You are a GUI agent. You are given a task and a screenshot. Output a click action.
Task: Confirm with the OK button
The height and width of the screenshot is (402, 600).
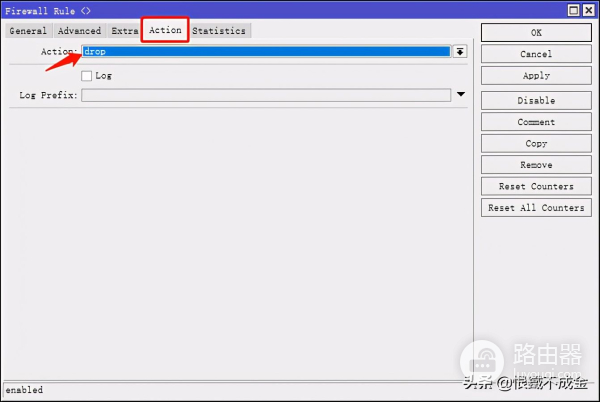[x=536, y=33]
